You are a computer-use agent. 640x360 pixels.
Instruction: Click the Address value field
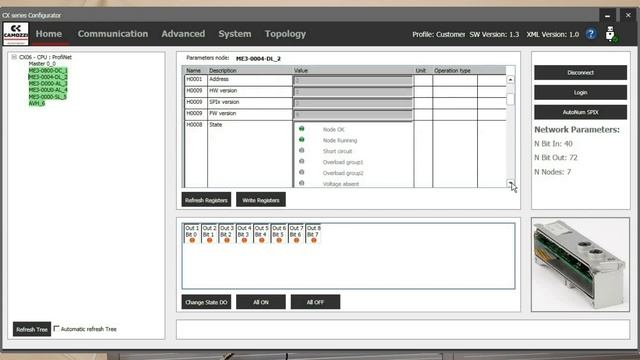pos(353,80)
